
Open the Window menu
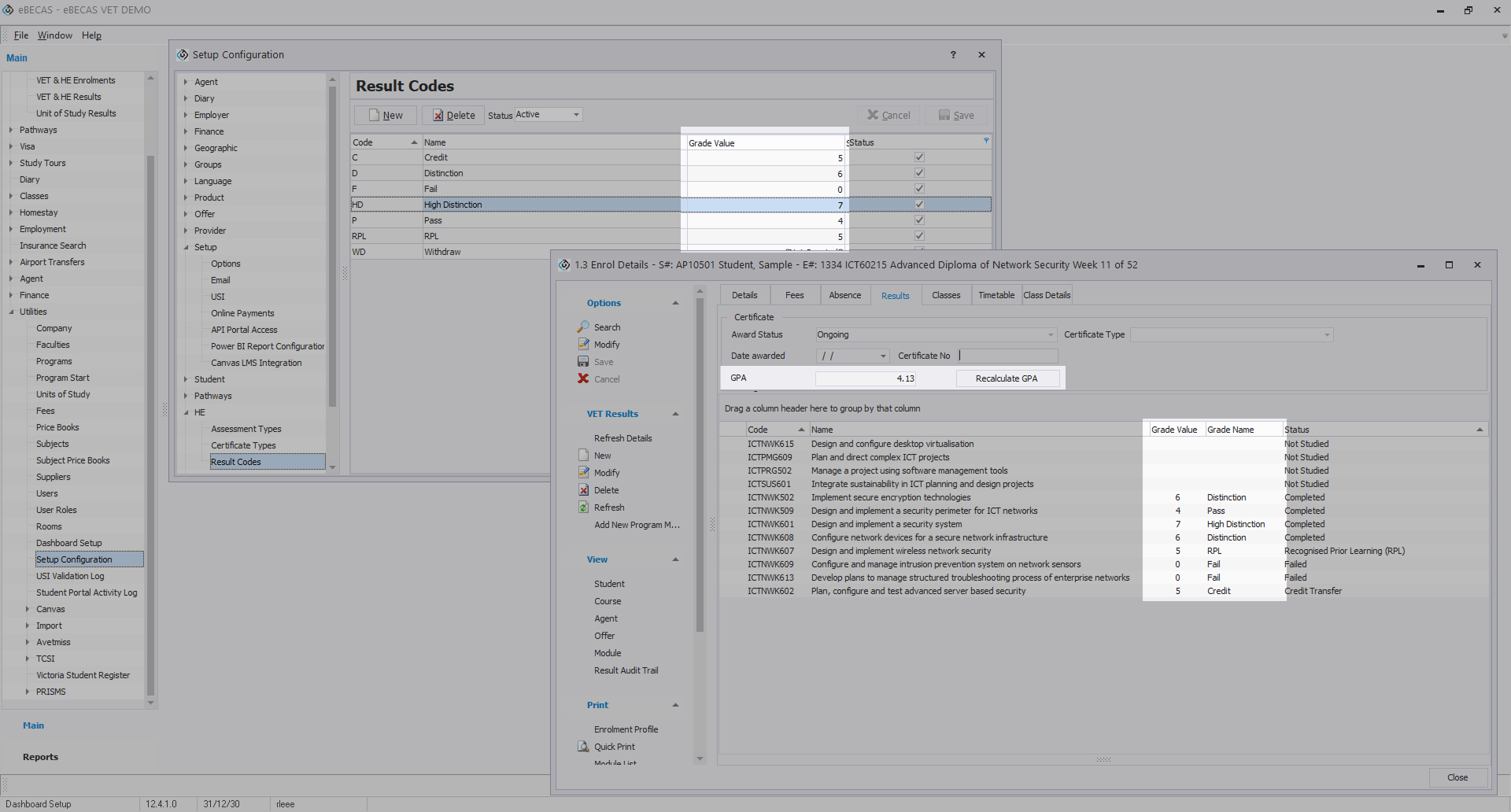(x=54, y=35)
